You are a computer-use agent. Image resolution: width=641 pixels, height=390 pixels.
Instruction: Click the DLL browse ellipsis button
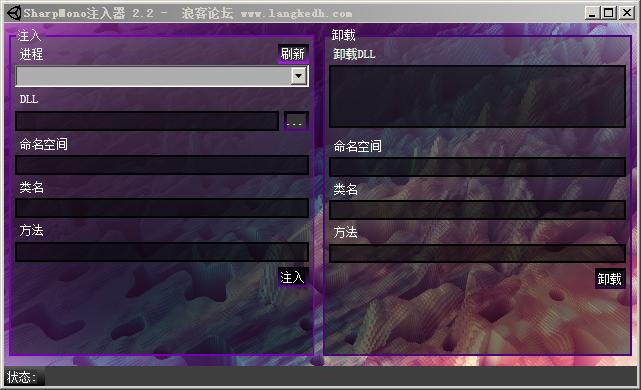pos(295,121)
